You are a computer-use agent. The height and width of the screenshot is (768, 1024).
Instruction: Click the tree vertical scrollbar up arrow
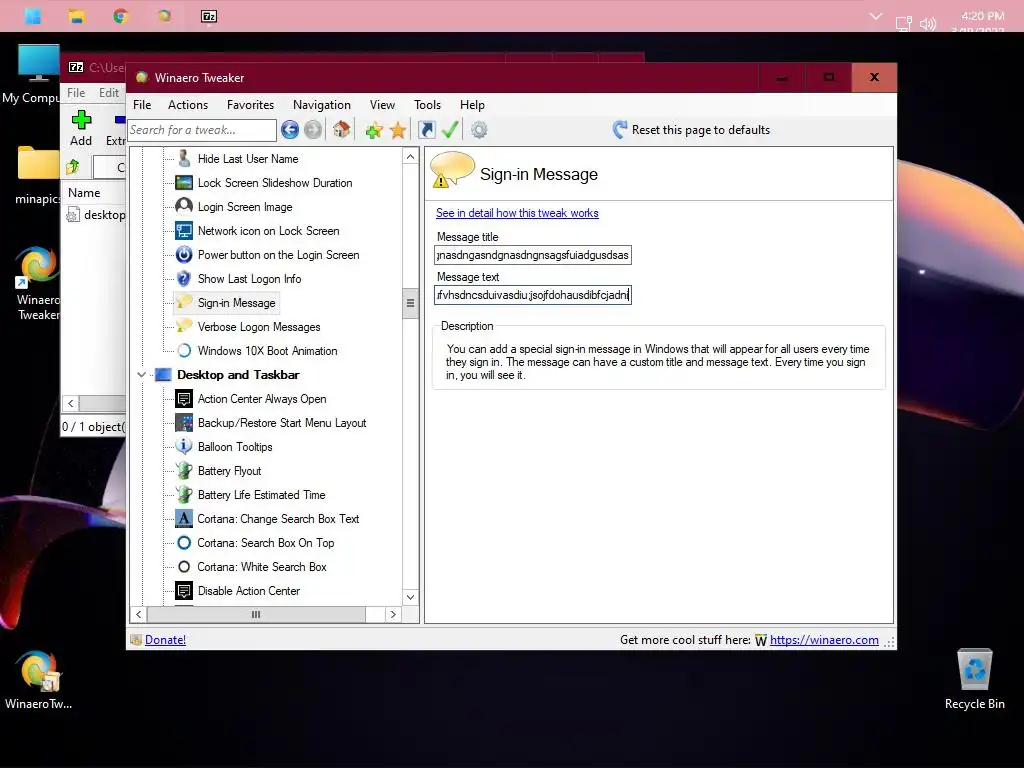tap(410, 157)
